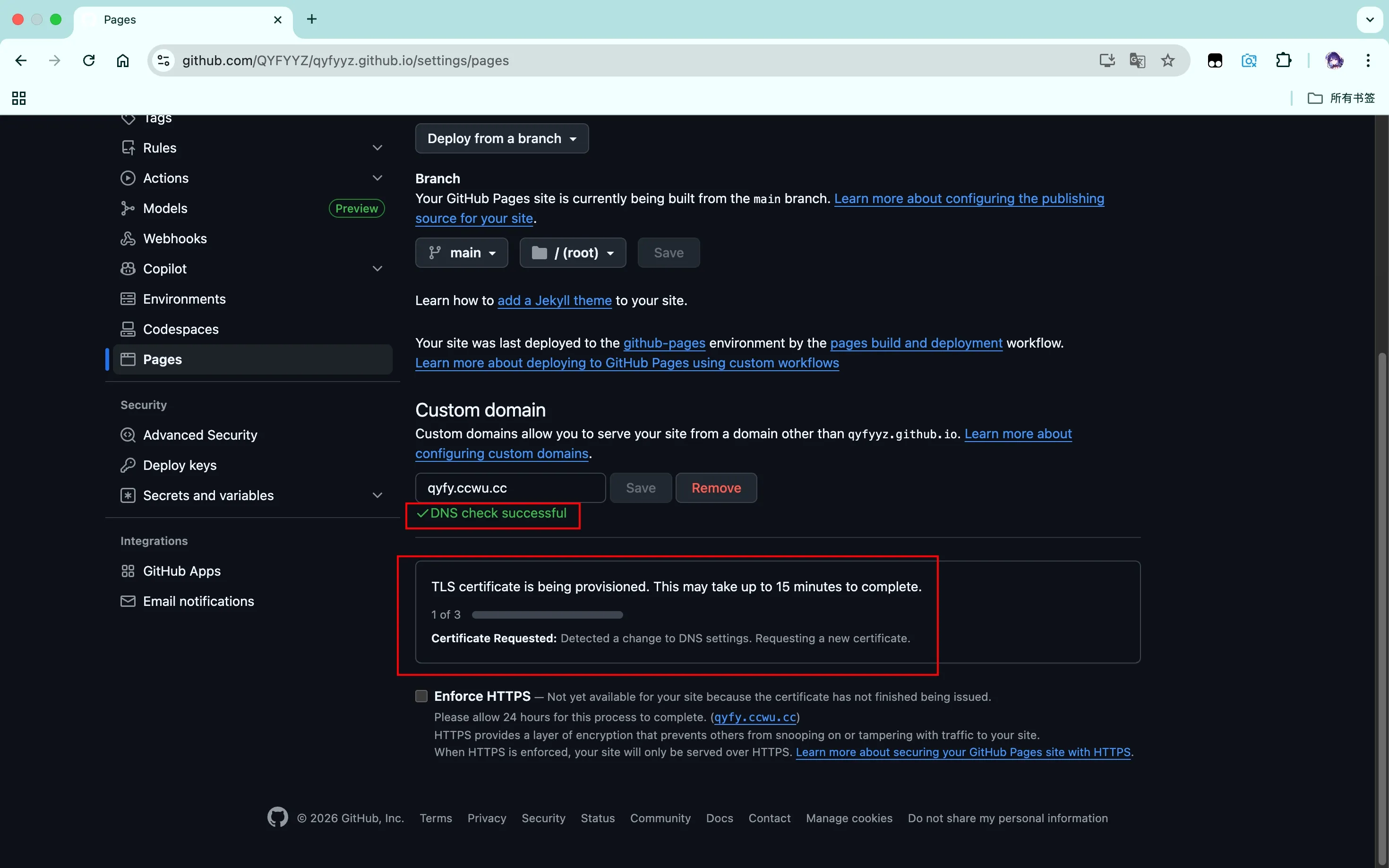This screenshot has width=1389, height=868.
Task: Click the custom domain input field
Action: coord(509,487)
